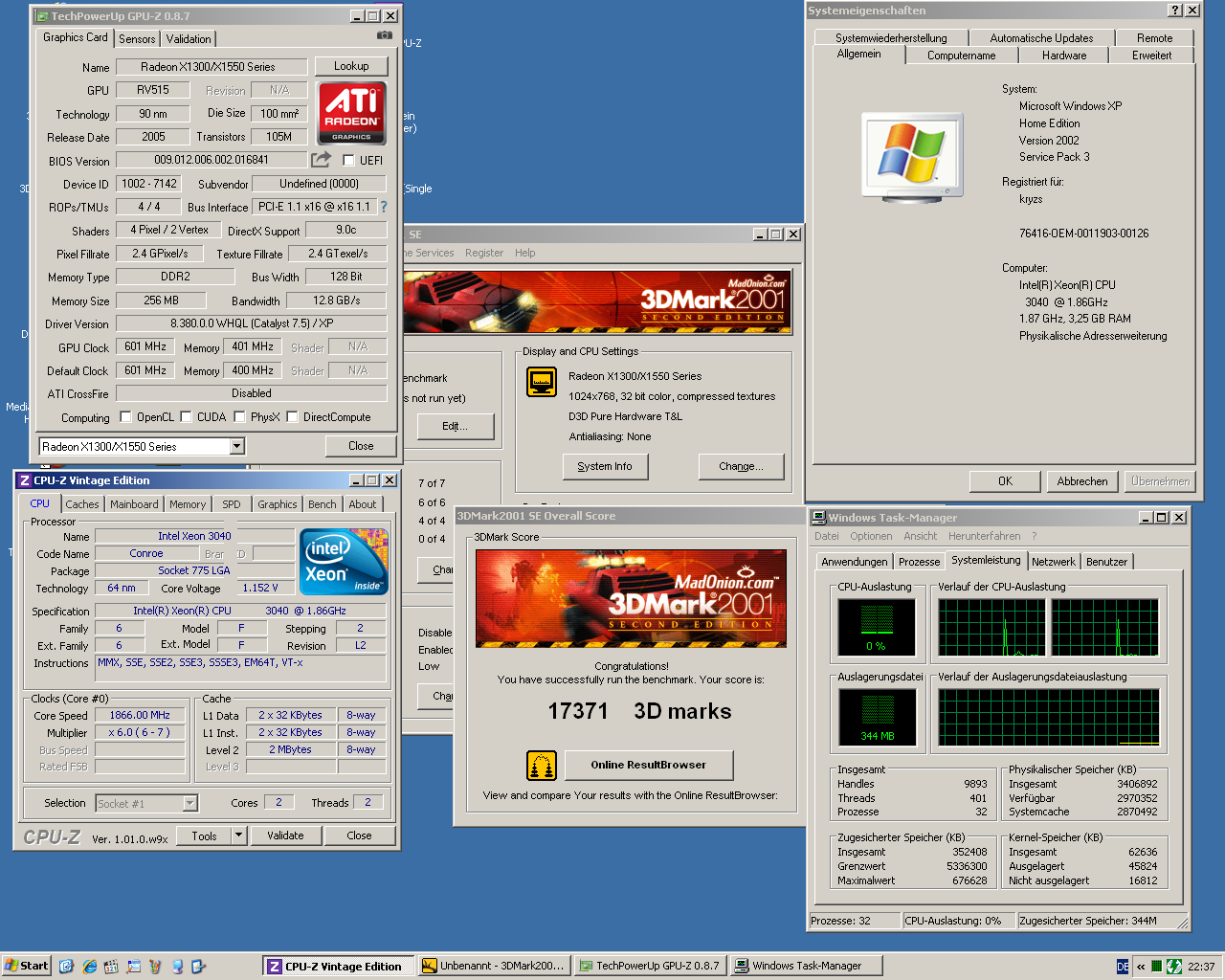
Task: Click the System Info button in 3DMark
Action: coord(605,467)
